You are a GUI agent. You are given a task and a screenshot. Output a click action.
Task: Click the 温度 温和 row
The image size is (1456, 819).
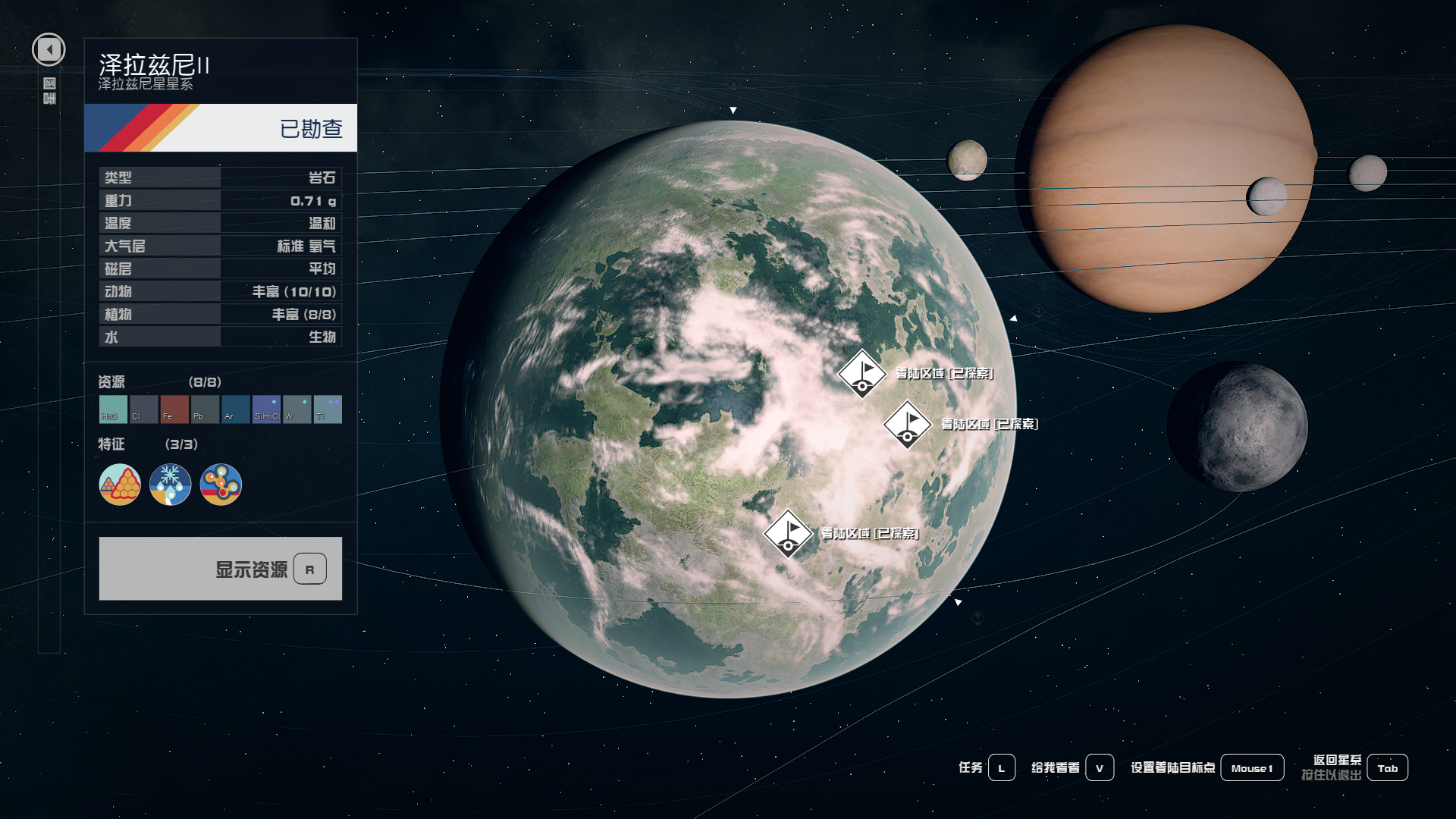click(221, 223)
